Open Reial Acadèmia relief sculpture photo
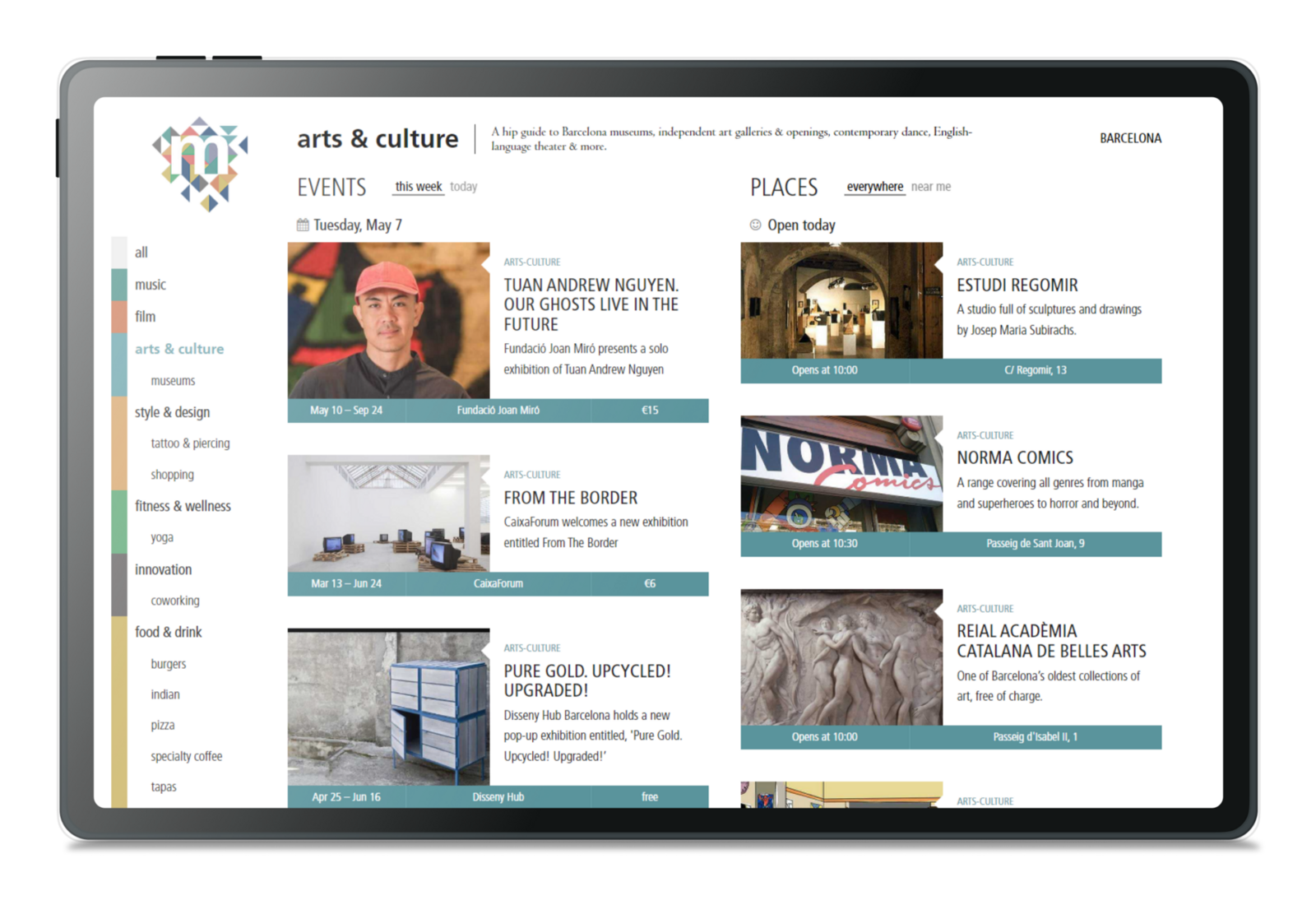 (841, 657)
